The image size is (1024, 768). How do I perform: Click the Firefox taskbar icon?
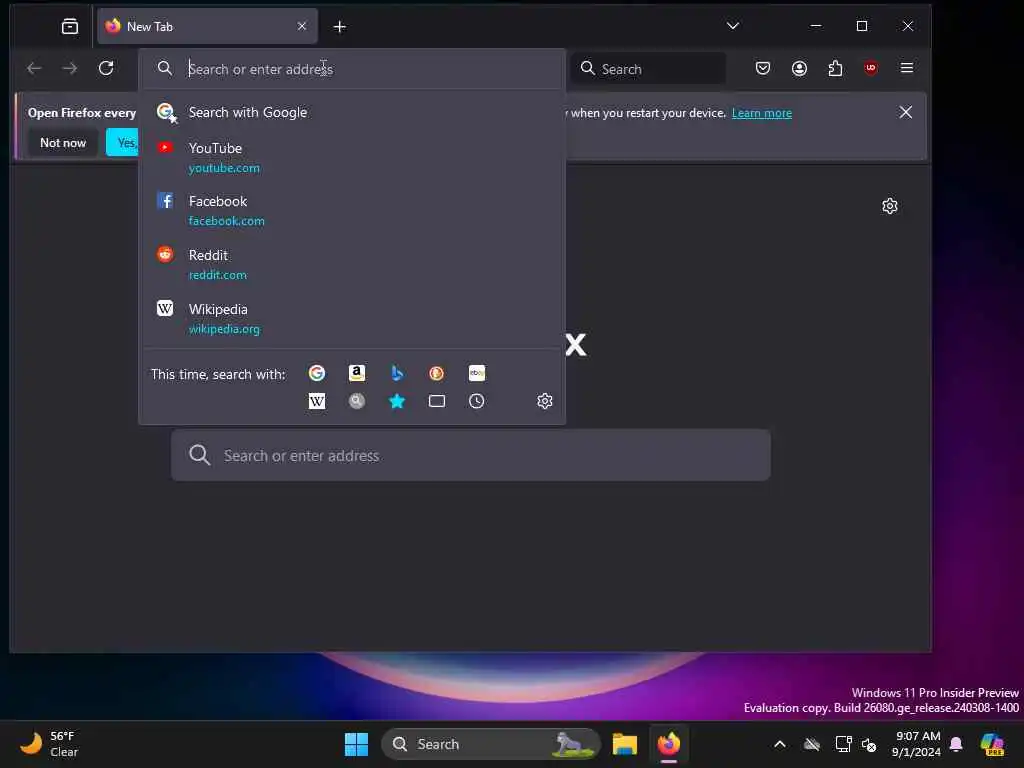pos(669,744)
